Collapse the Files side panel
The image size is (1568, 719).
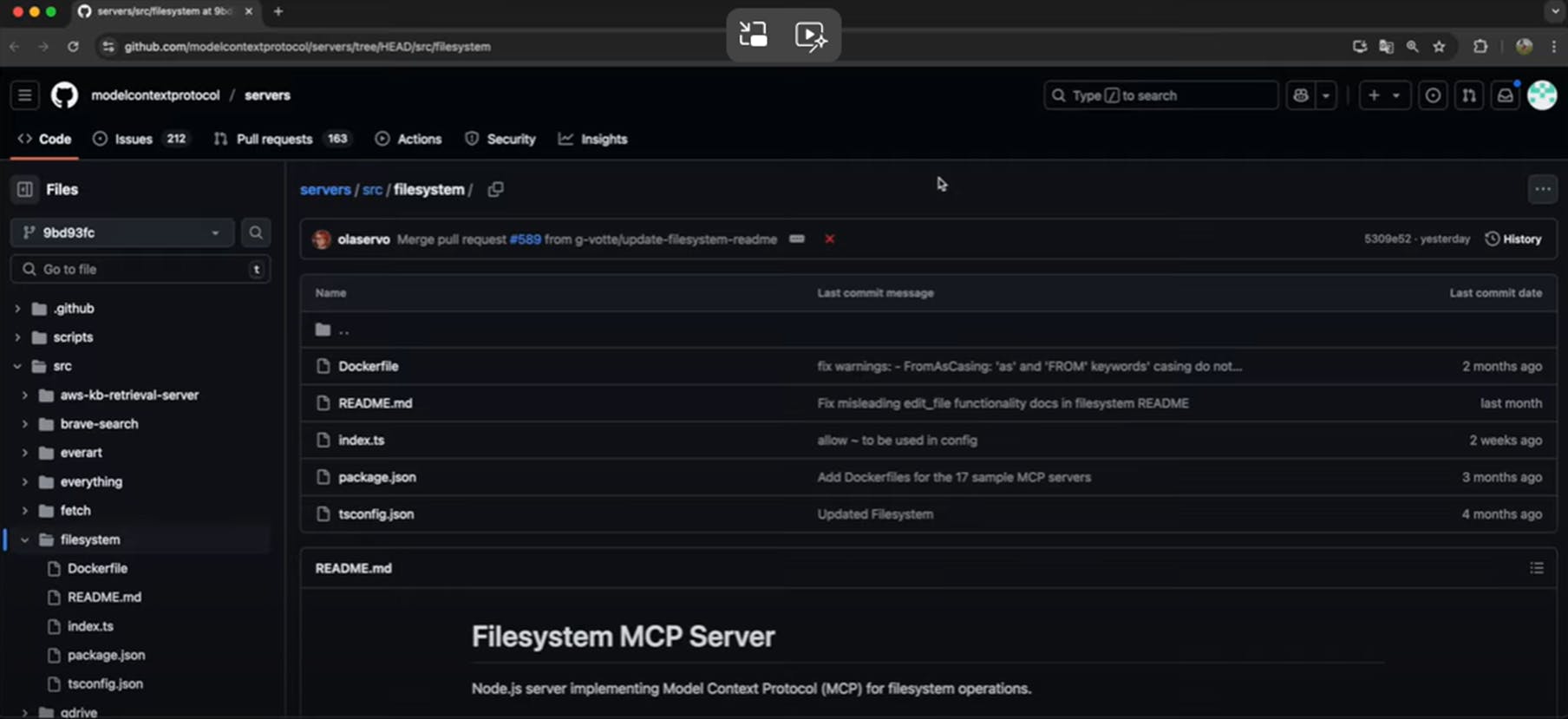25,189
